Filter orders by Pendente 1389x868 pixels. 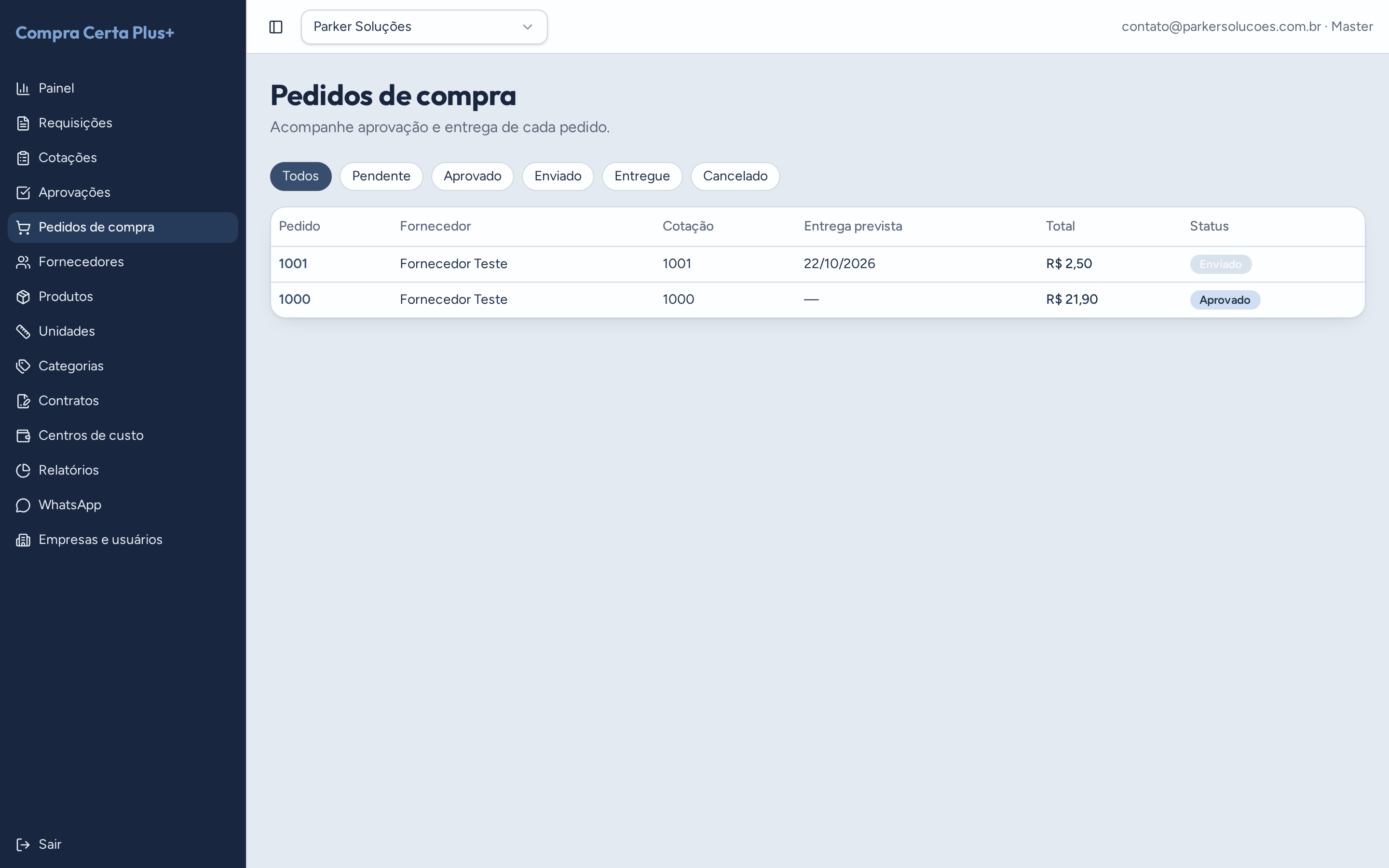(381, 176)
